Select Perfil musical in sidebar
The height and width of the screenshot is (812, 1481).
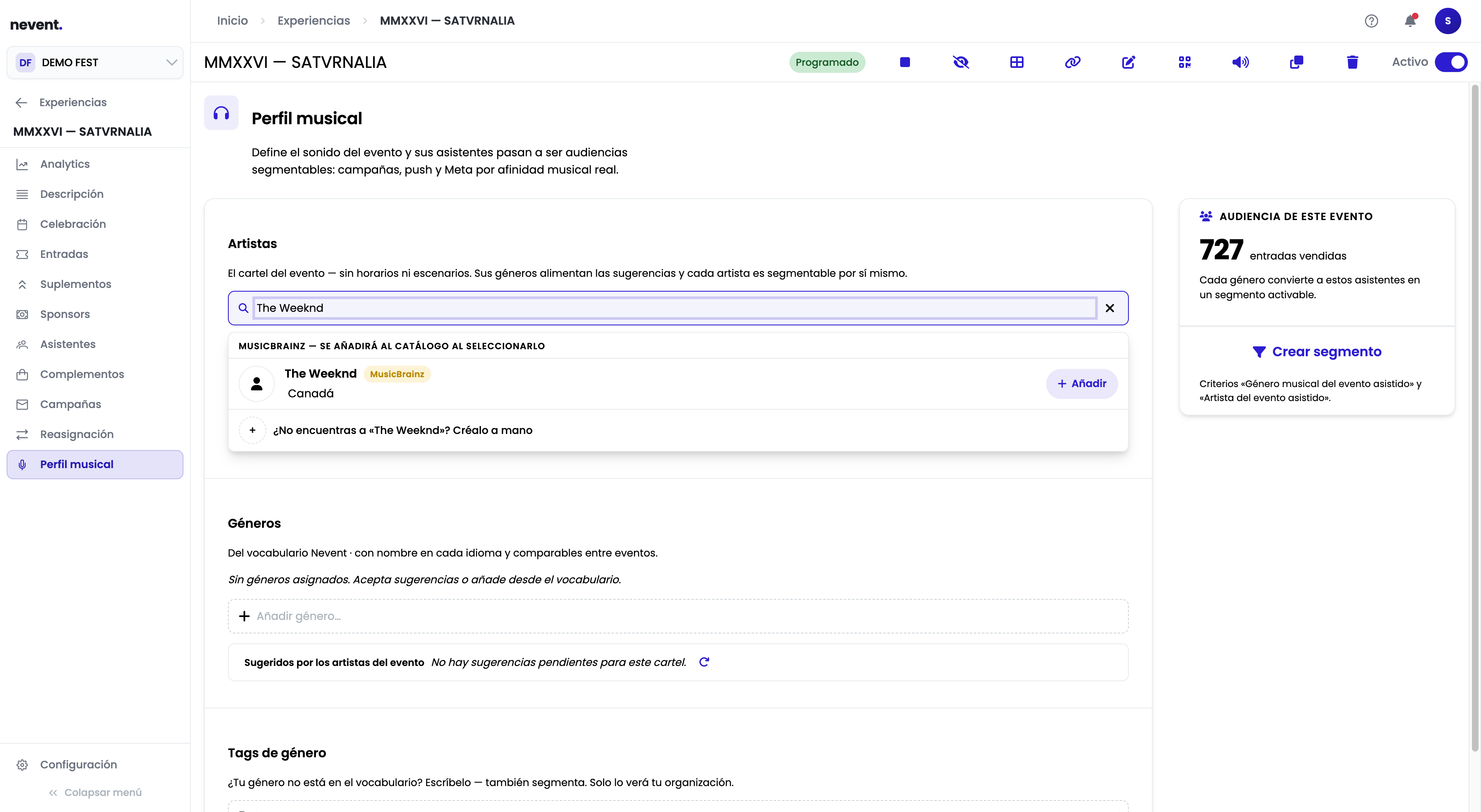coord(95,464)
